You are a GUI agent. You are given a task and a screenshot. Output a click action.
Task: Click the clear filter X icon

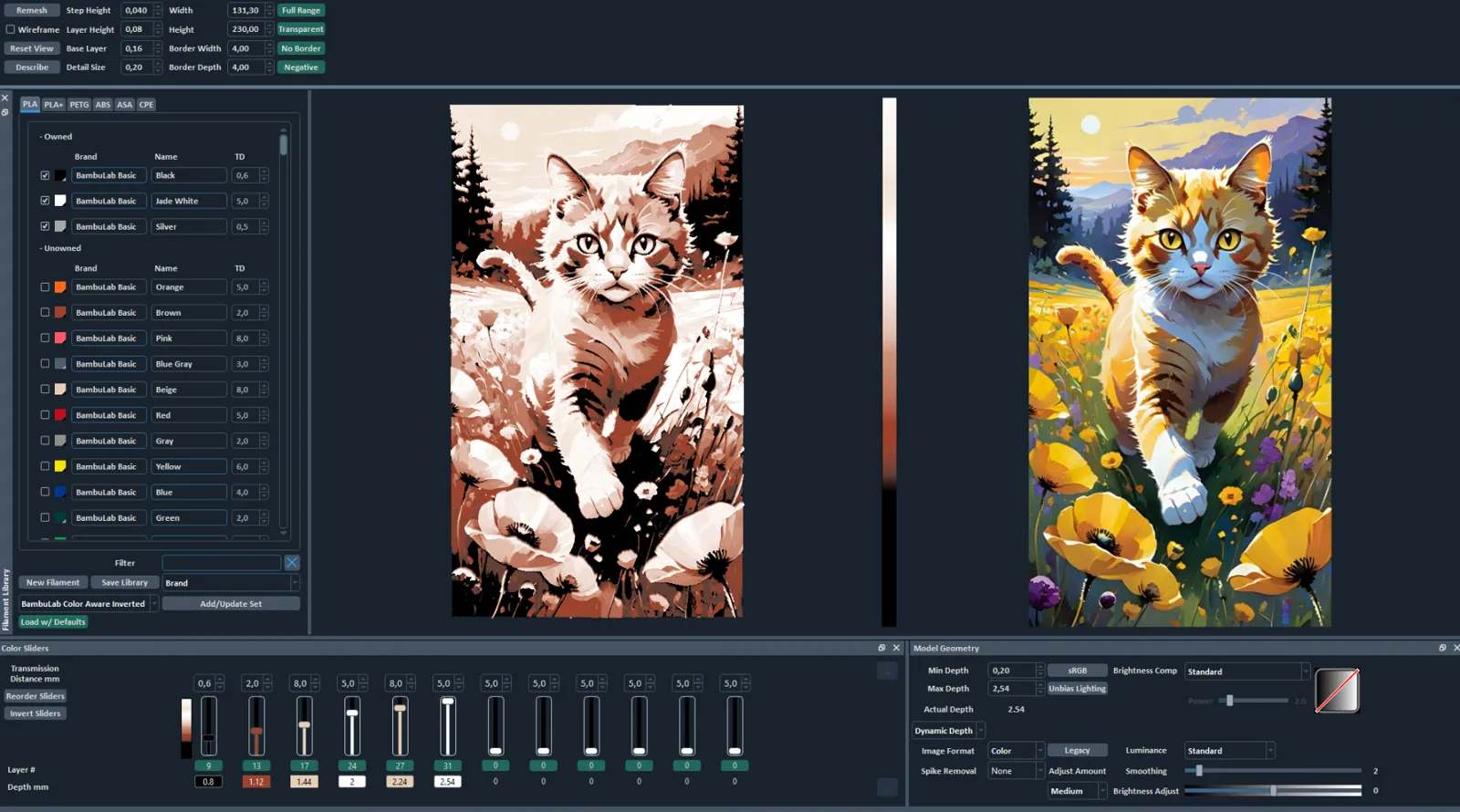tap(292, 563)
